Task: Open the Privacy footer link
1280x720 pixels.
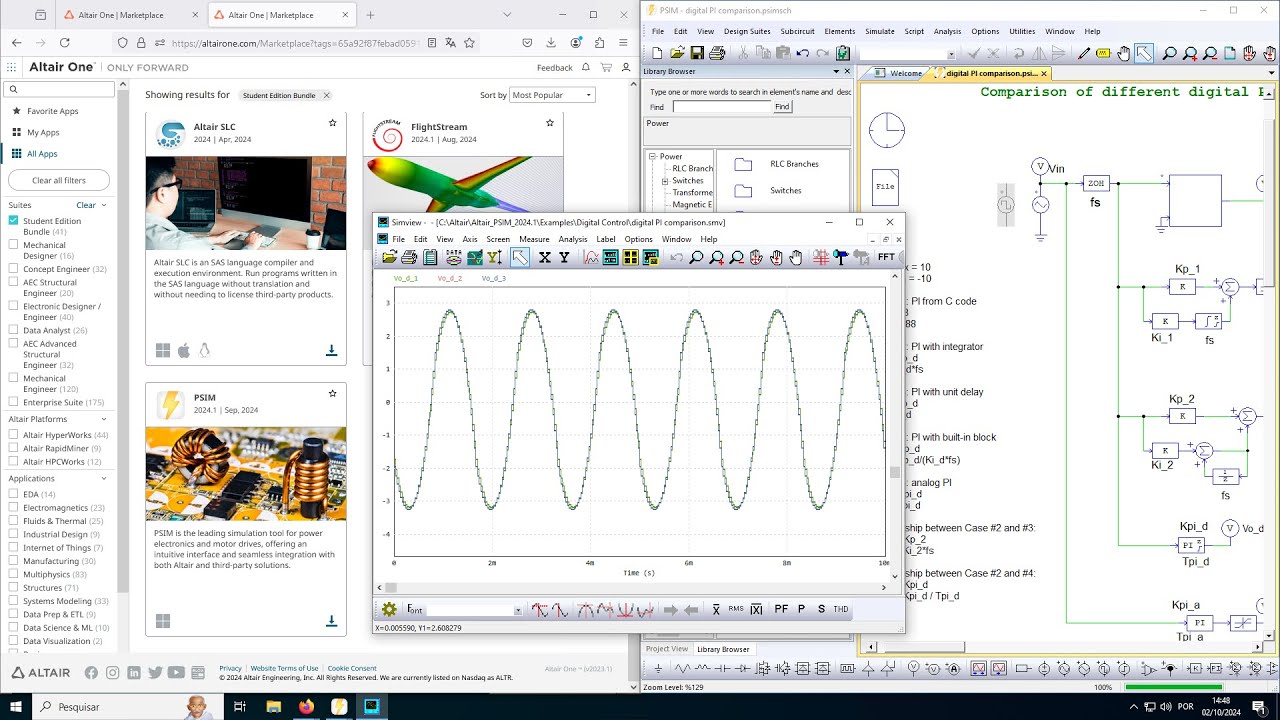Action: point(230,668)
